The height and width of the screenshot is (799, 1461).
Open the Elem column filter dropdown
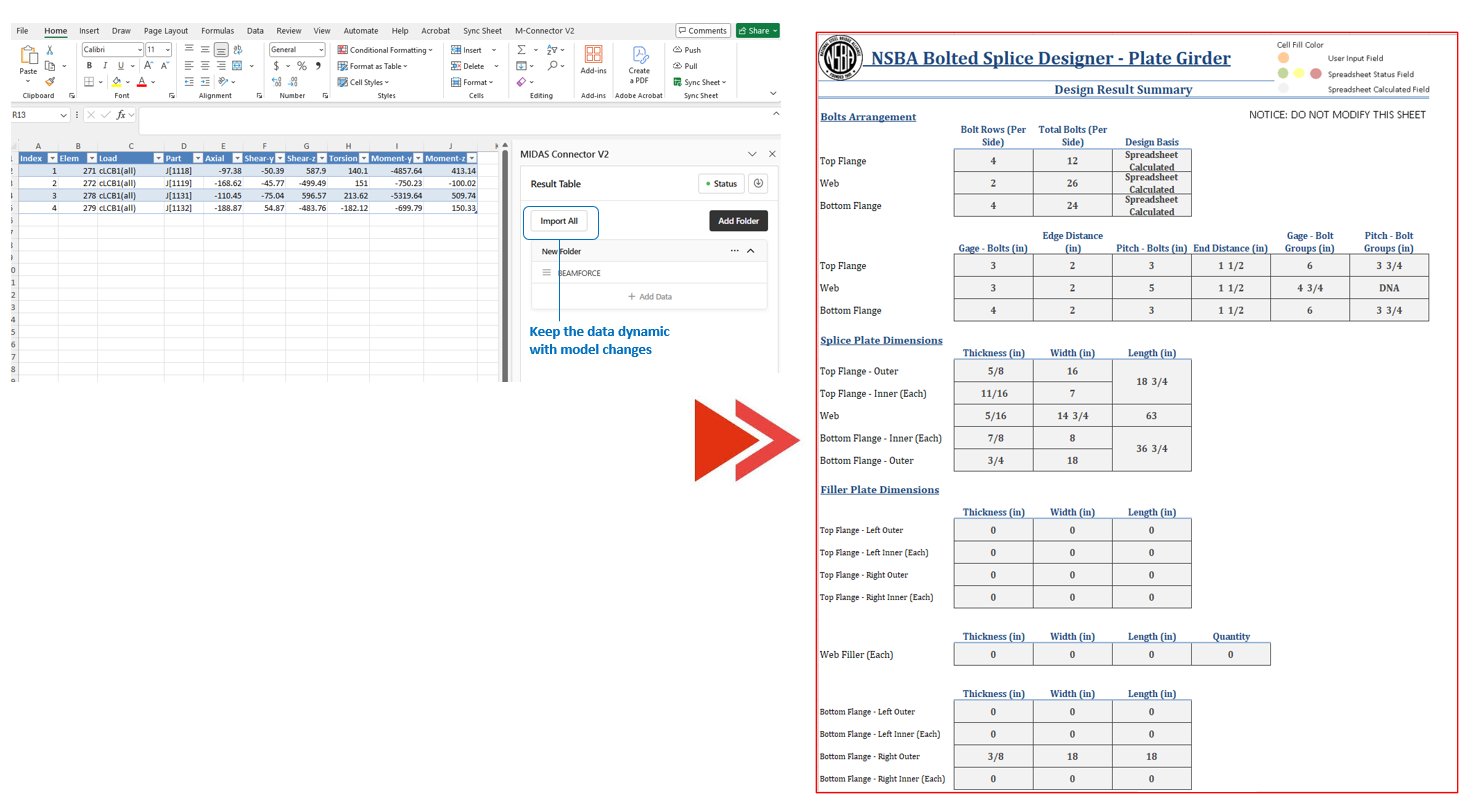(x=91, y=158)
